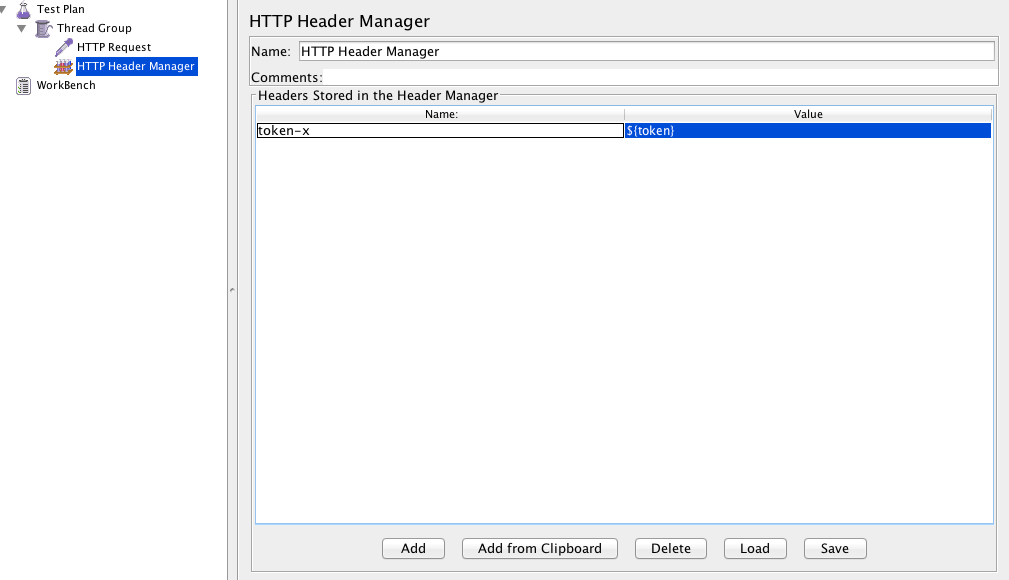Click the HTTP Request pipette icon
1009x580 pixels.
[x=64, y=47]
